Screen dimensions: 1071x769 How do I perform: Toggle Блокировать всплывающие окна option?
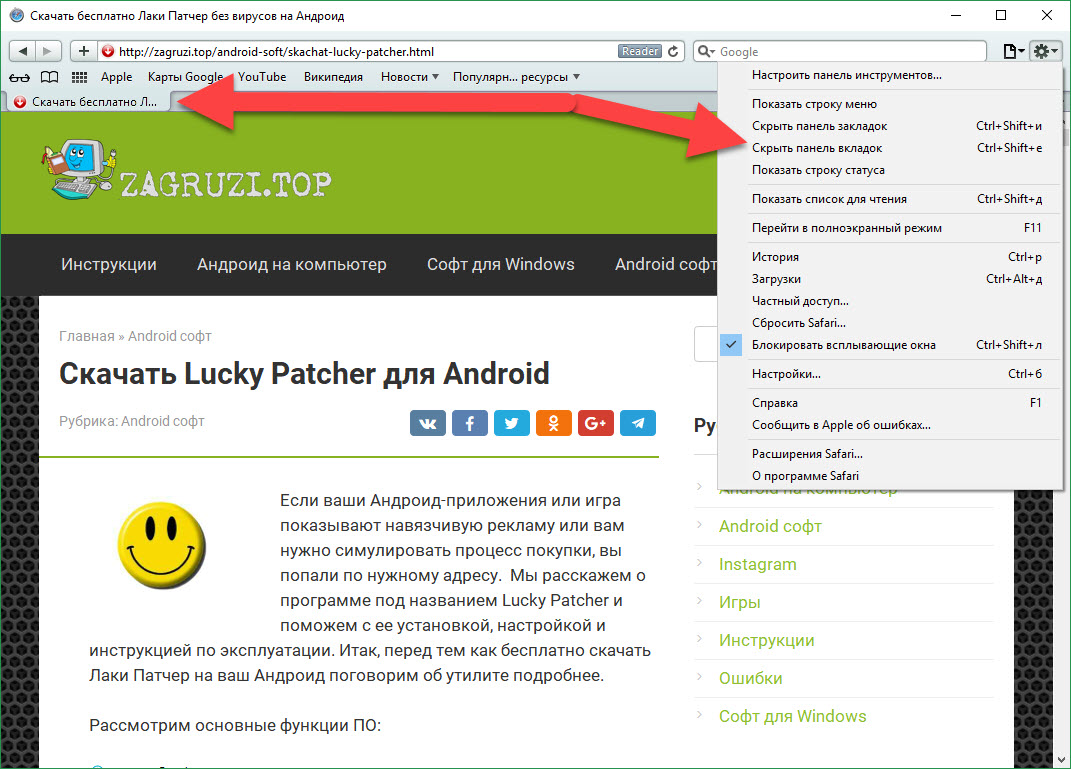click(x=843, y=345)
